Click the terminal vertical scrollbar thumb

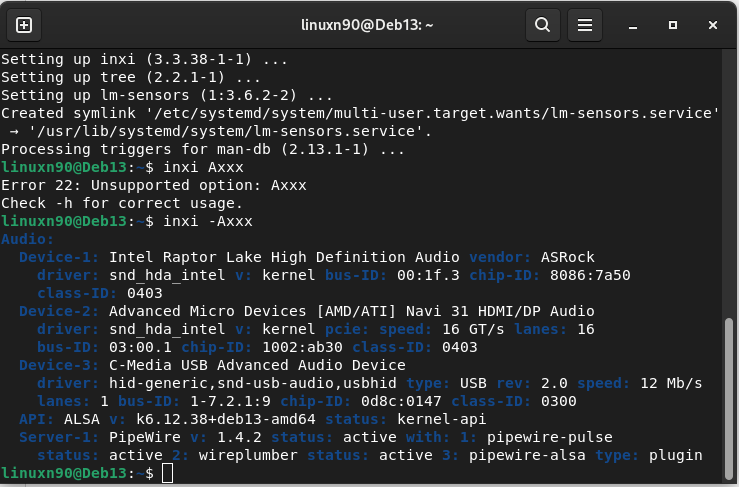730,388
